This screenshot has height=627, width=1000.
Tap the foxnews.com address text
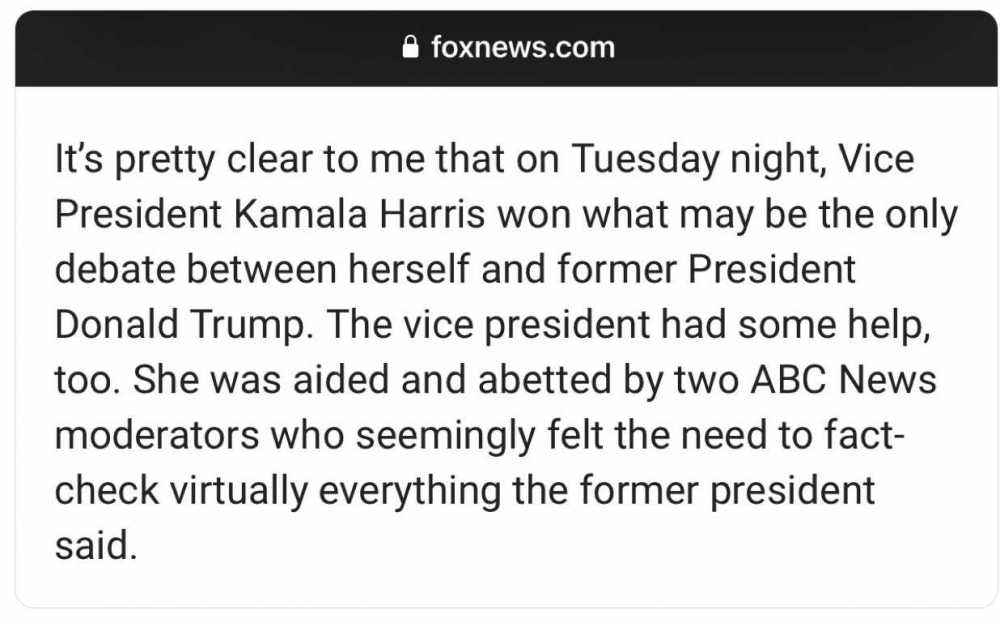coord(523,48)
